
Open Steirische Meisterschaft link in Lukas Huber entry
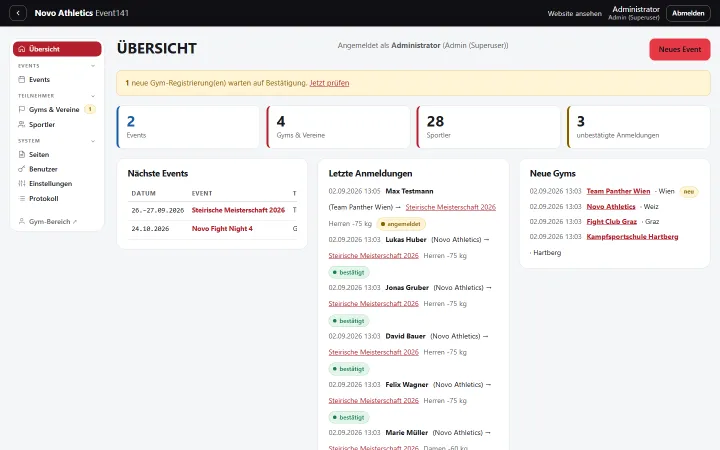pyautogui.click(x=373, y=255)
